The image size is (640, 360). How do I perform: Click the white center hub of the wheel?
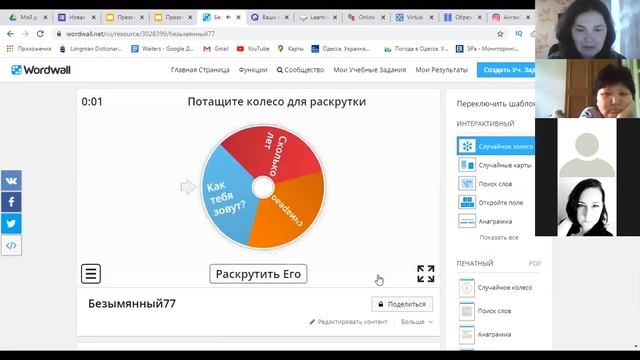(263, 187)
